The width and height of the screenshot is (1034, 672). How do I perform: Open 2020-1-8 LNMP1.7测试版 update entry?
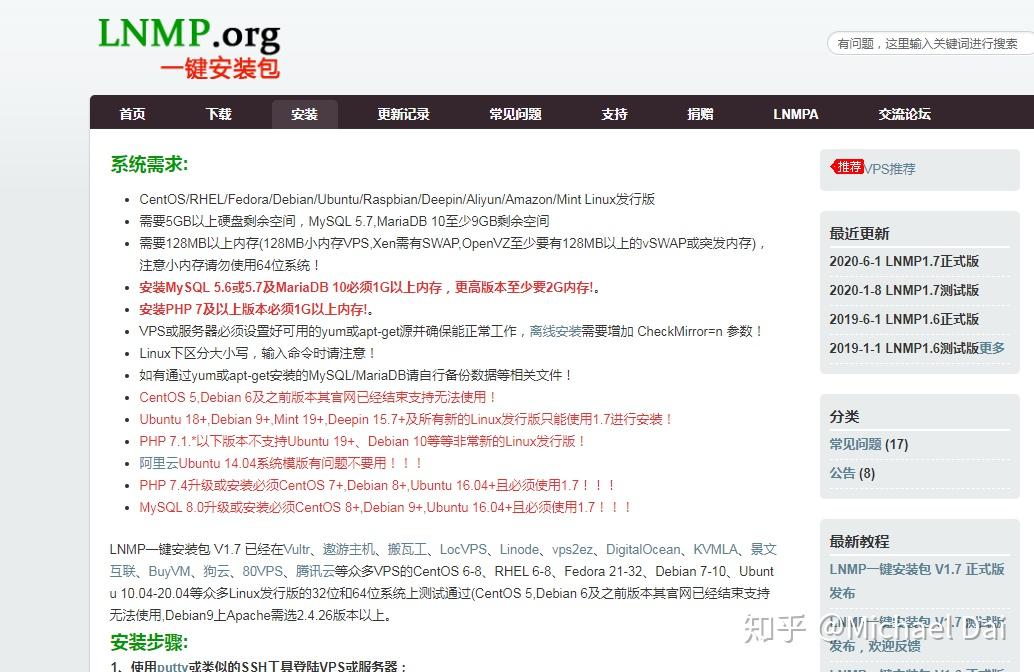coord(904,290)
